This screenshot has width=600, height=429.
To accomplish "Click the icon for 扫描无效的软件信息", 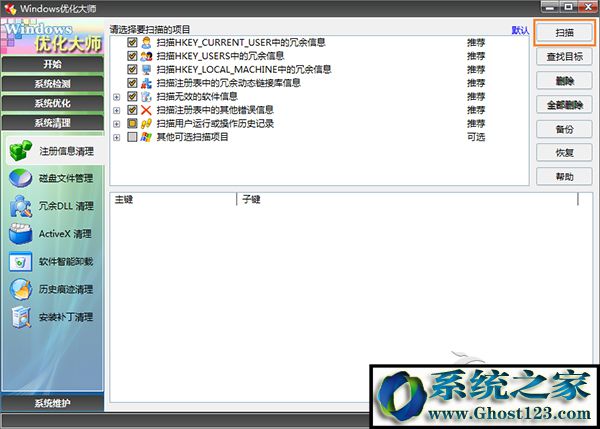I will pos(146,96).
